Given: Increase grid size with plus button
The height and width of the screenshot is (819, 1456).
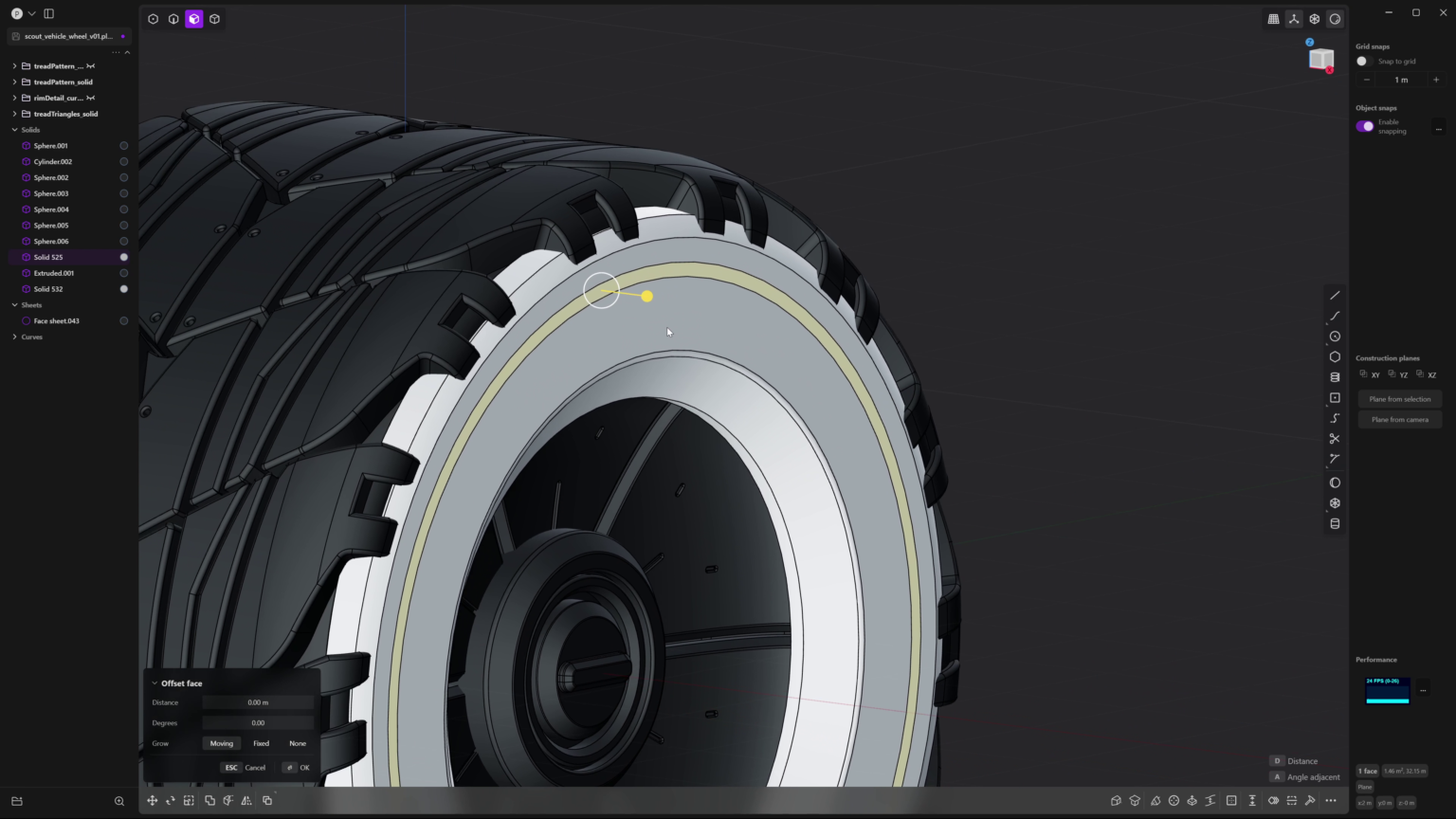Looking at the screenshot, I should [1436, 80].
